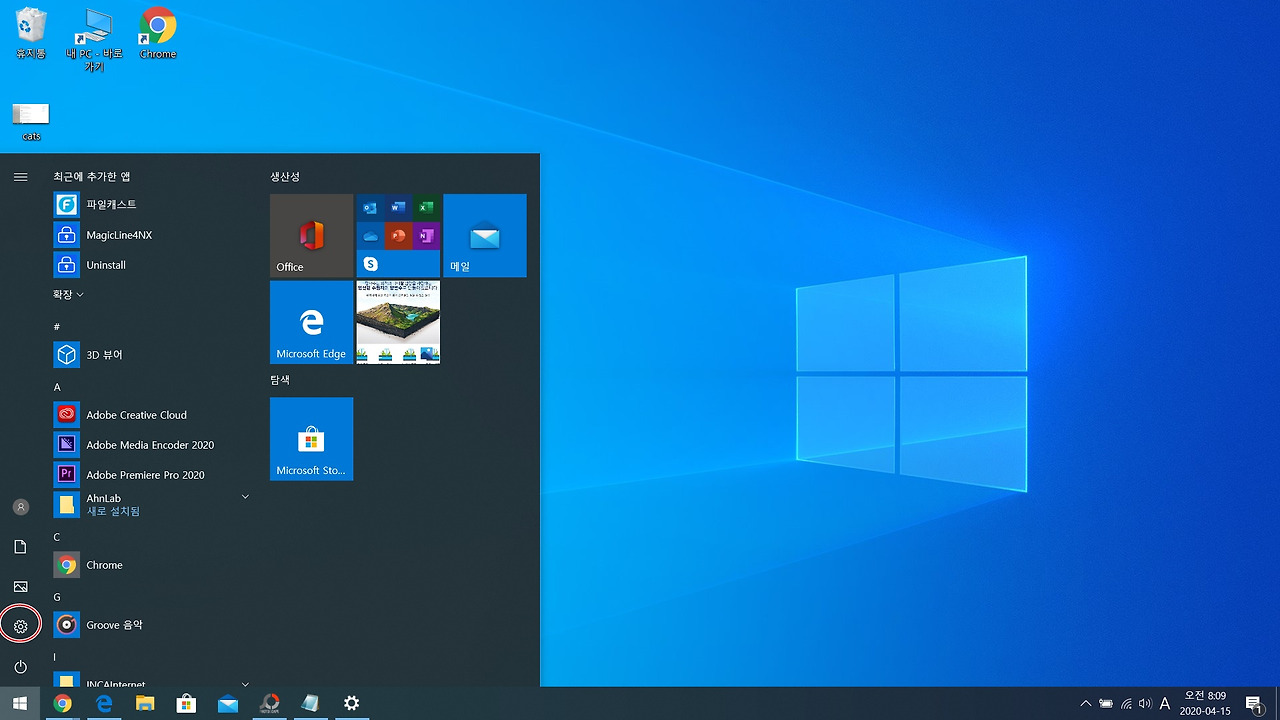The height and width of the screenshot is (720, 1280).
Task: Check the battery status tray icon
Action: coord(1106,703)
